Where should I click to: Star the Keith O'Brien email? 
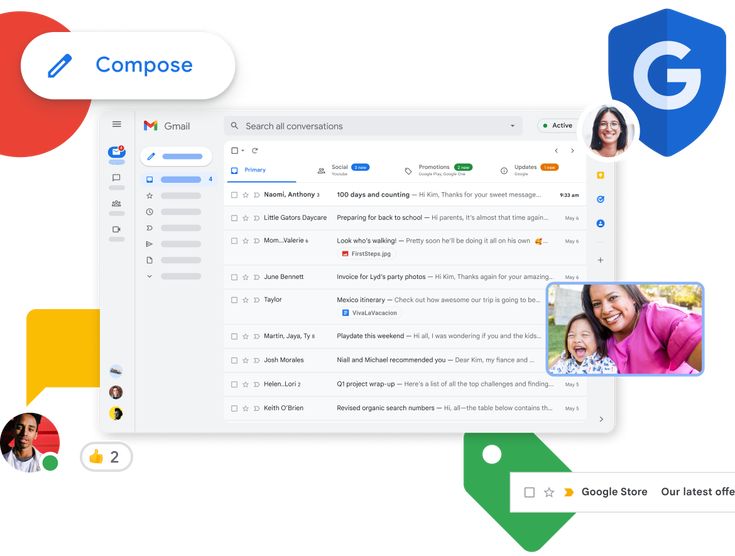tap(245, 408)
